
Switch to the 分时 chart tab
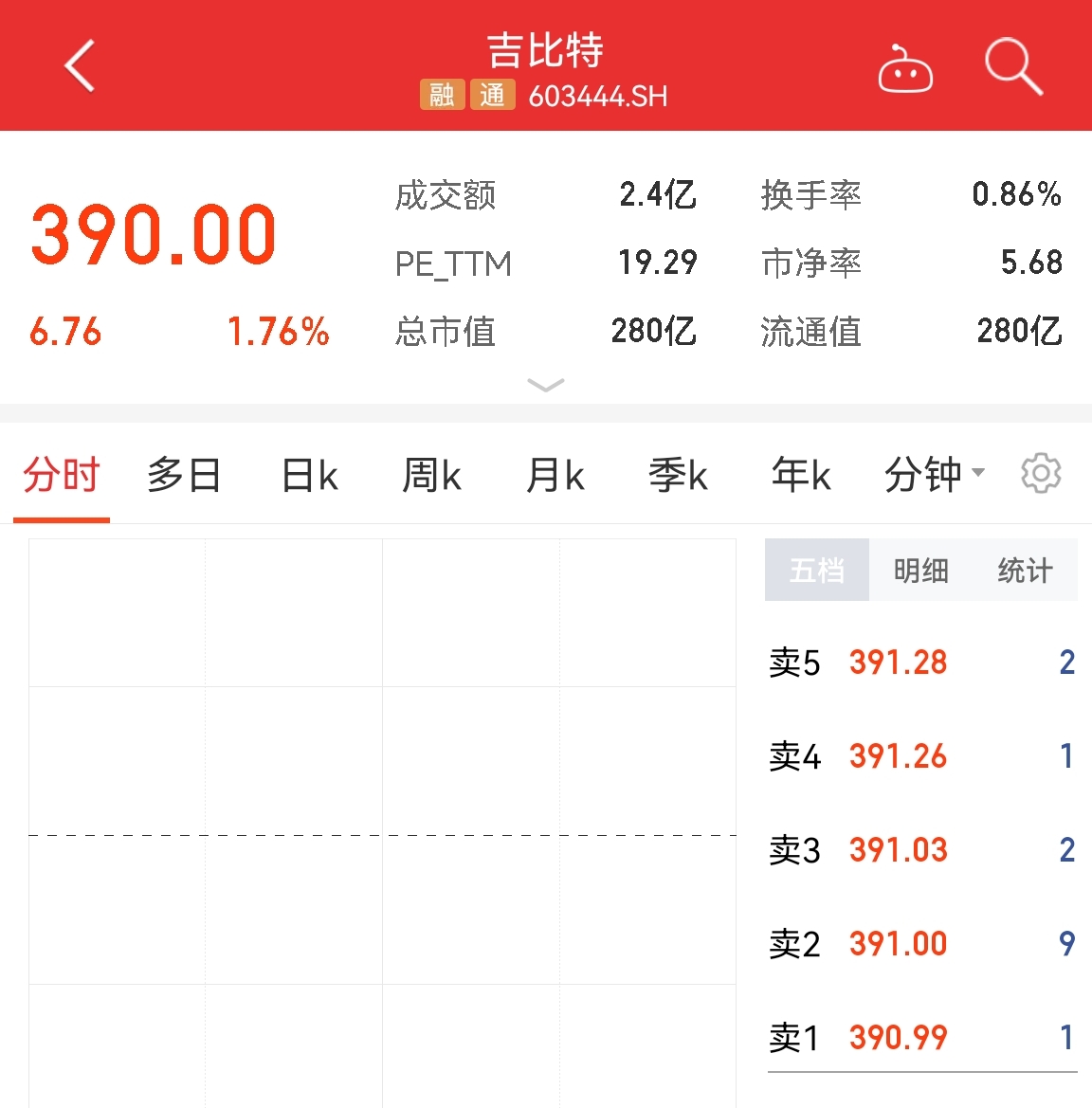pos(62,474)
